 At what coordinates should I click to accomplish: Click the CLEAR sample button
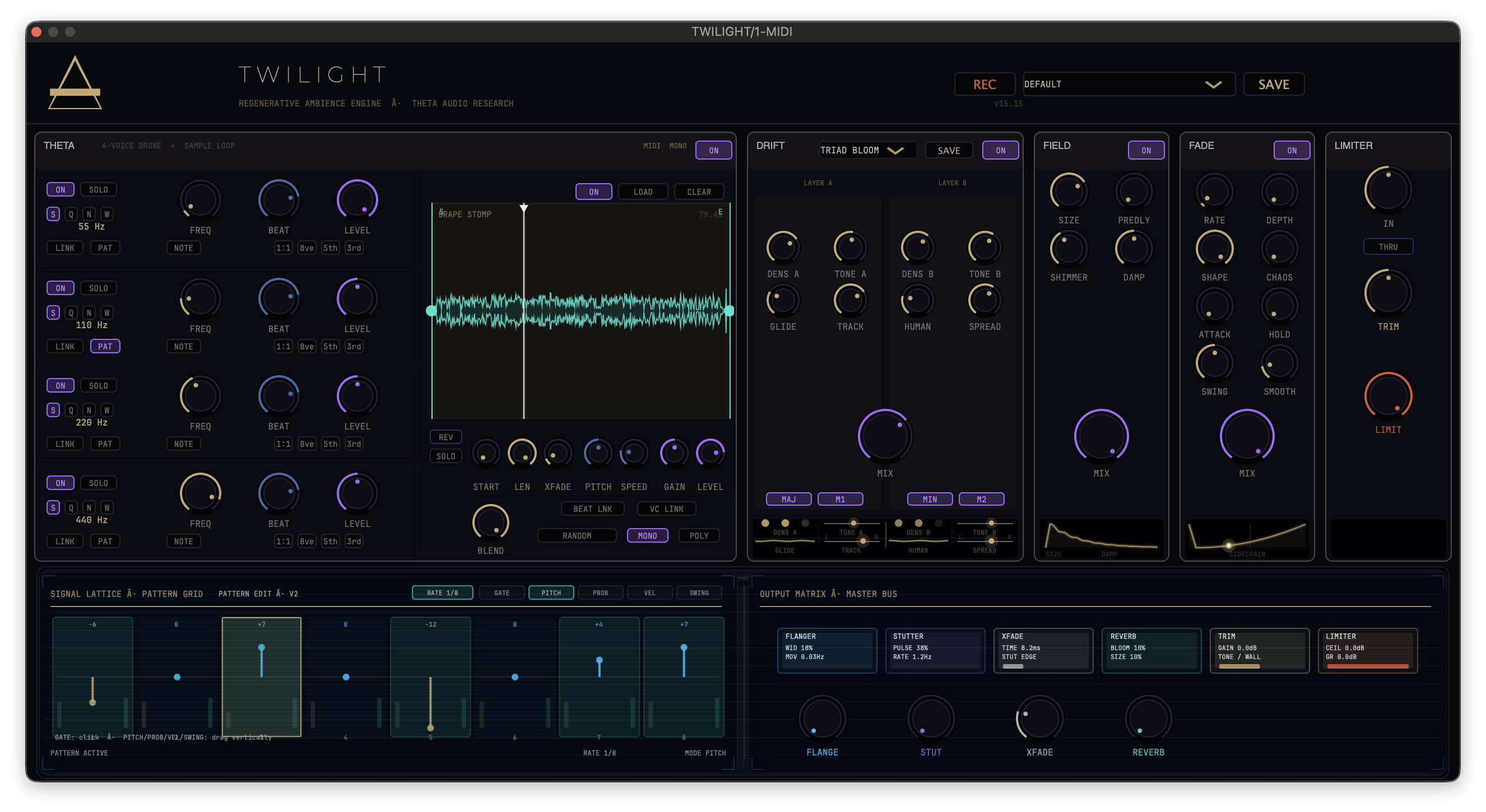tap(699, 192)
